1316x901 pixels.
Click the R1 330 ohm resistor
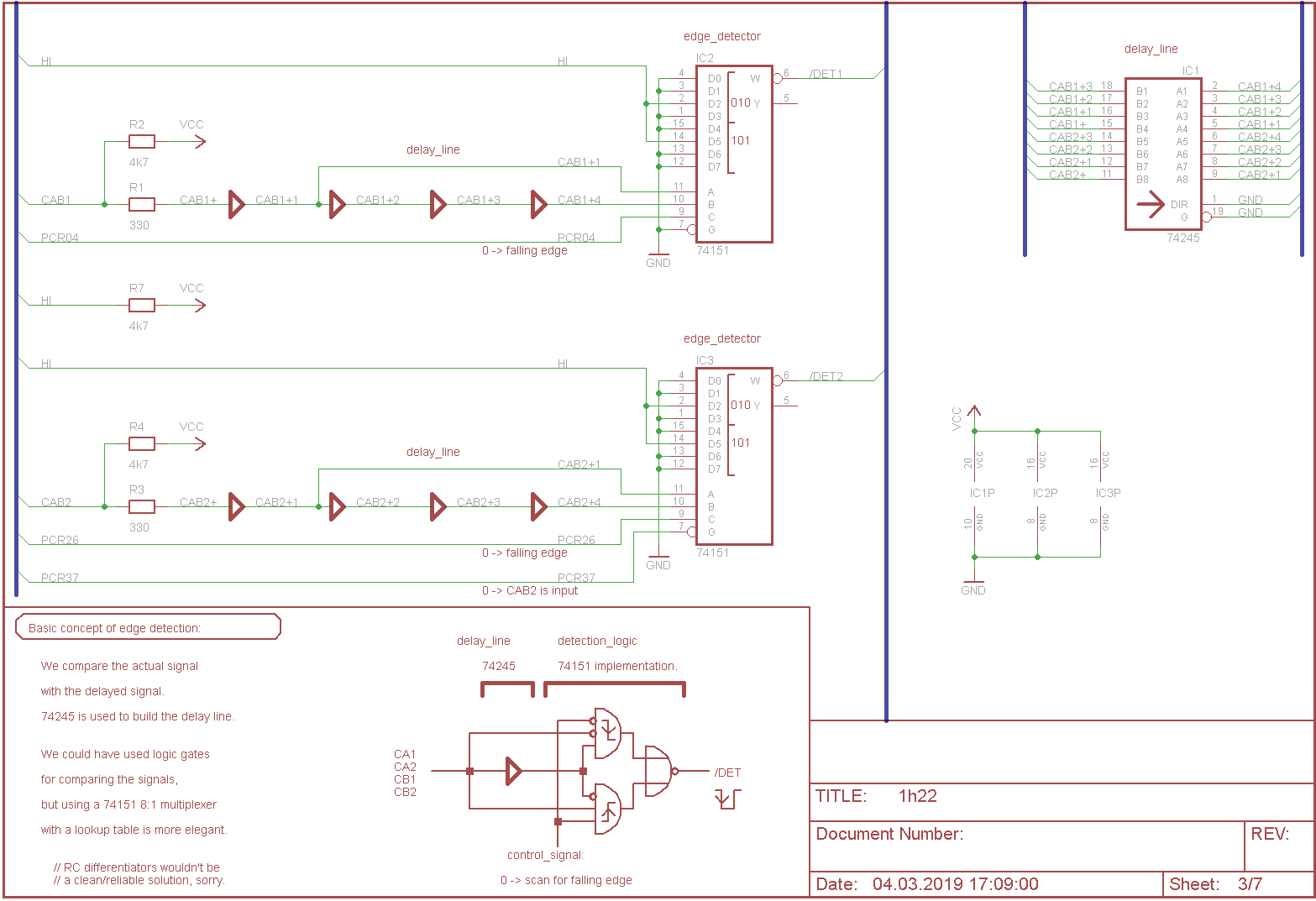[141, 204]
